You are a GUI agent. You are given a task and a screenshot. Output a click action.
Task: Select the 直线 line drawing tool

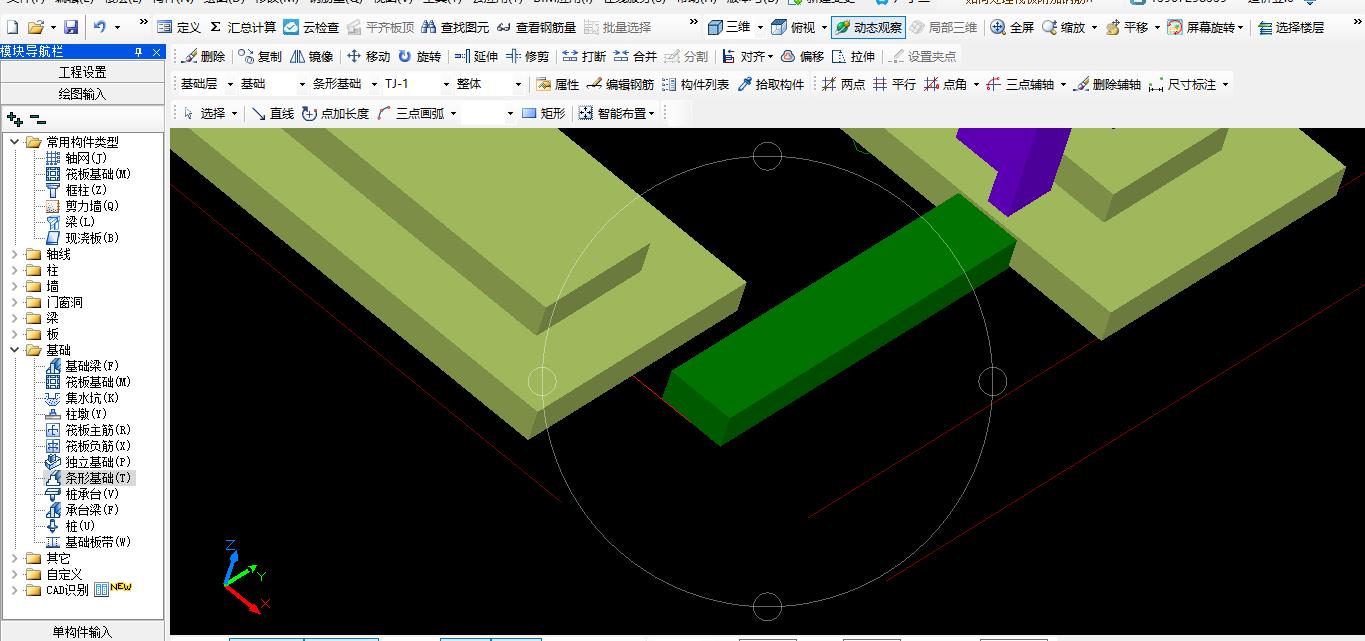click(273, 113)
